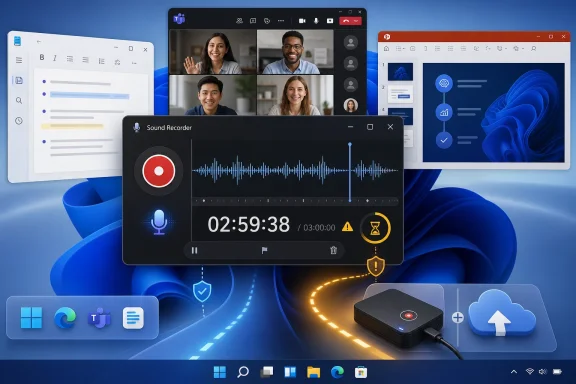Open the chat icon in Teams toolbar
The height and width of the screenshot is (384, 576).
click(x=253, y=21)
